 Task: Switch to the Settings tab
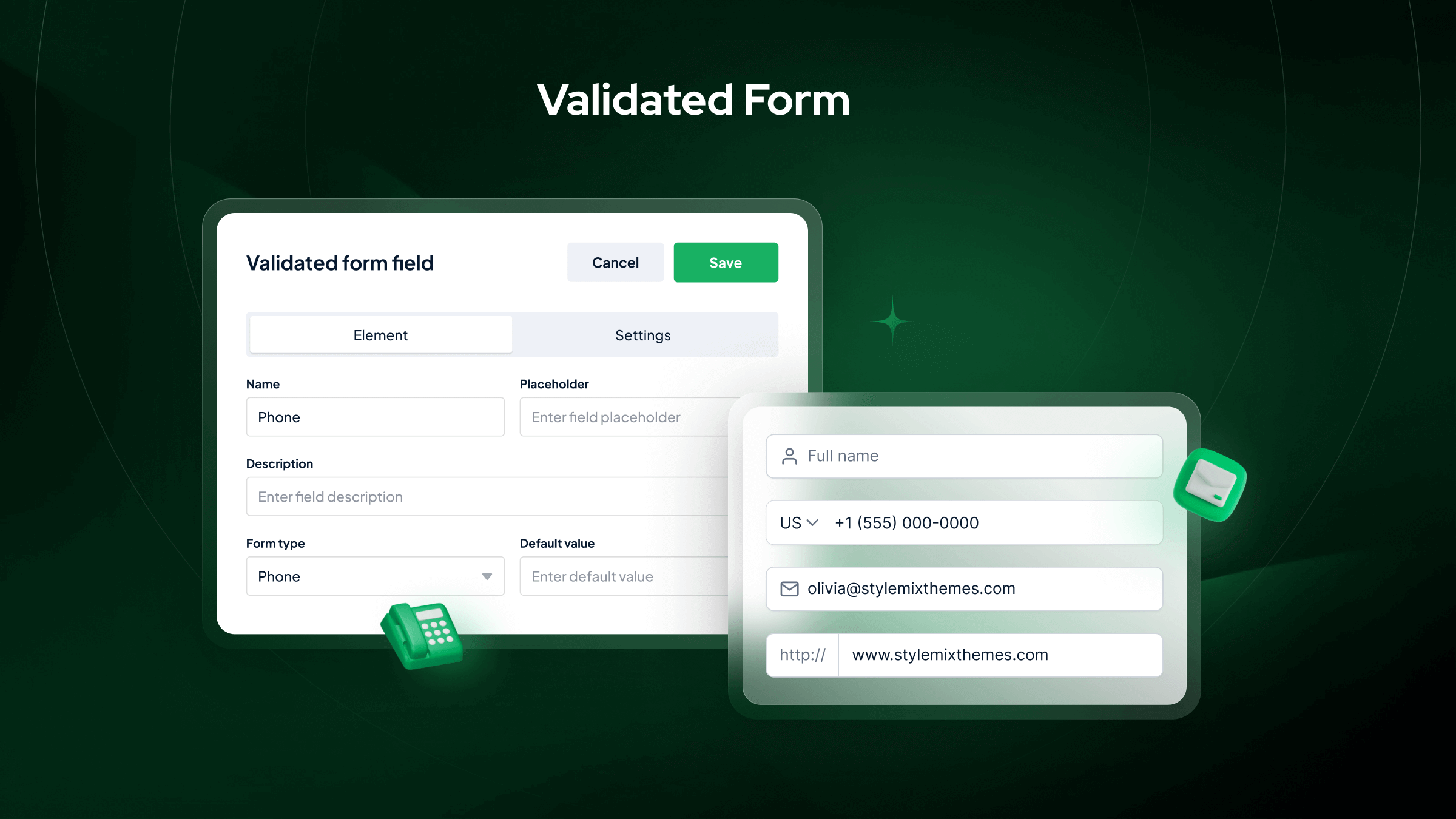(x=643, y=335)
